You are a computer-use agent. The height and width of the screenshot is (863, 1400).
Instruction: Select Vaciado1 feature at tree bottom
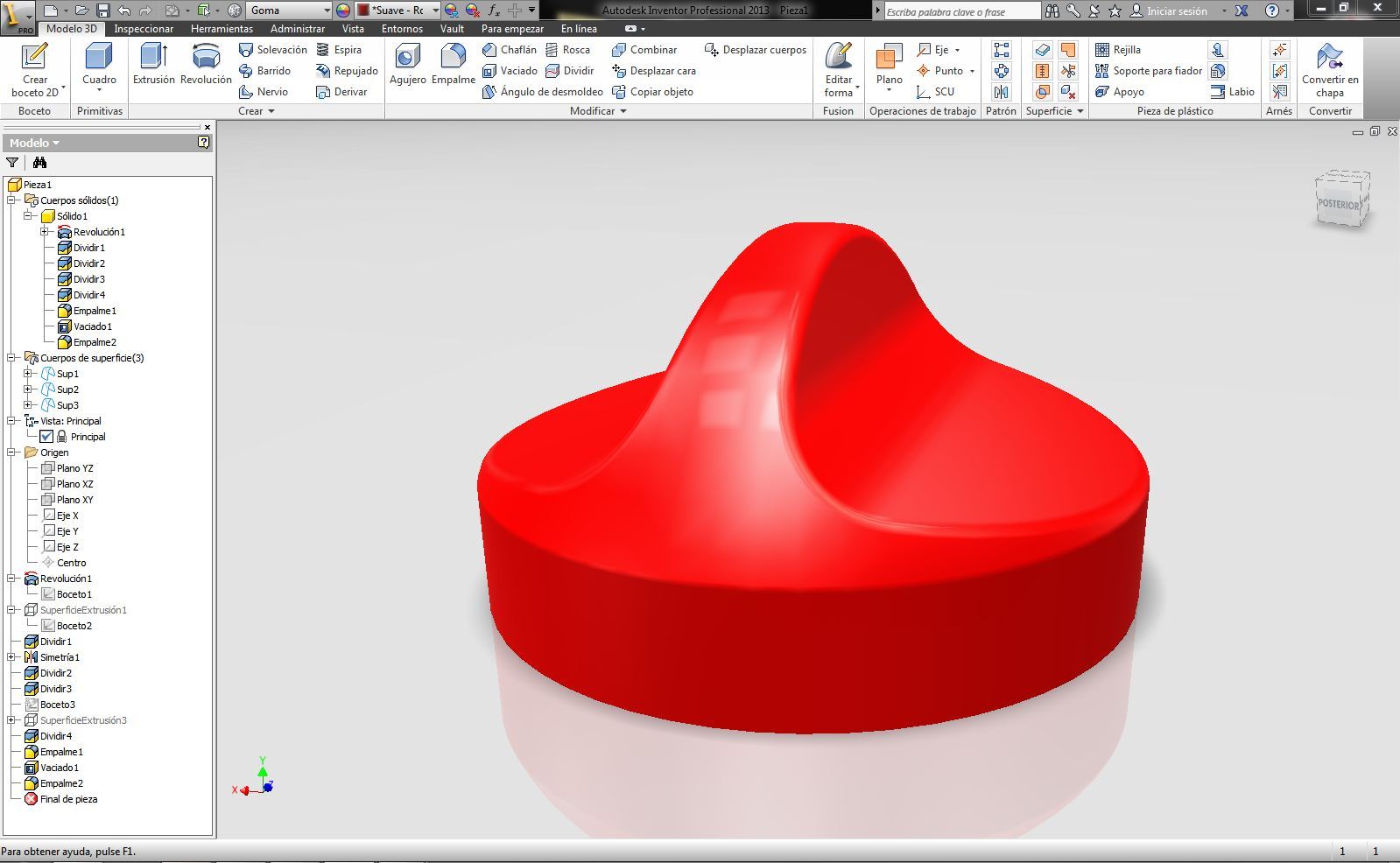pos(52,768)
